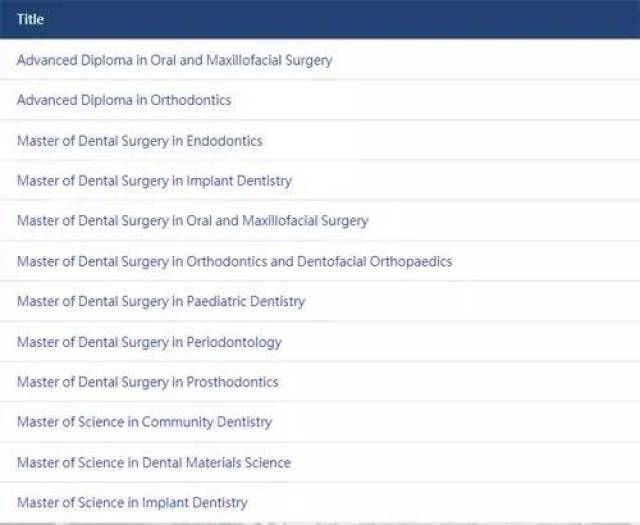The height and width of the screenshot is (525, 640).
Task: Open Advanced Diploma in Orthodontics link
Action: click(x=124, y=100)
